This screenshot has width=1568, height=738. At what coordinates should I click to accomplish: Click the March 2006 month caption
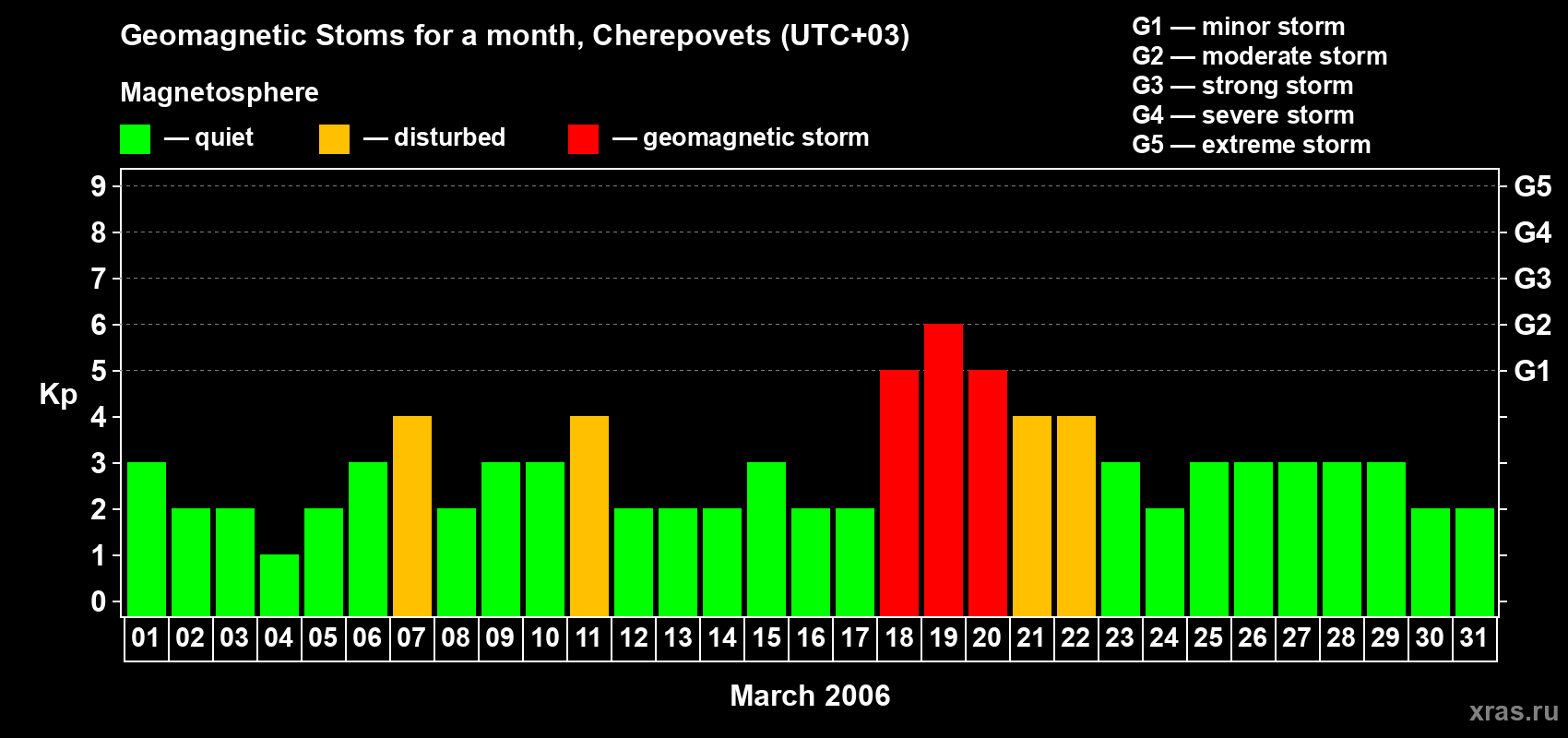(x=810, y=696)
